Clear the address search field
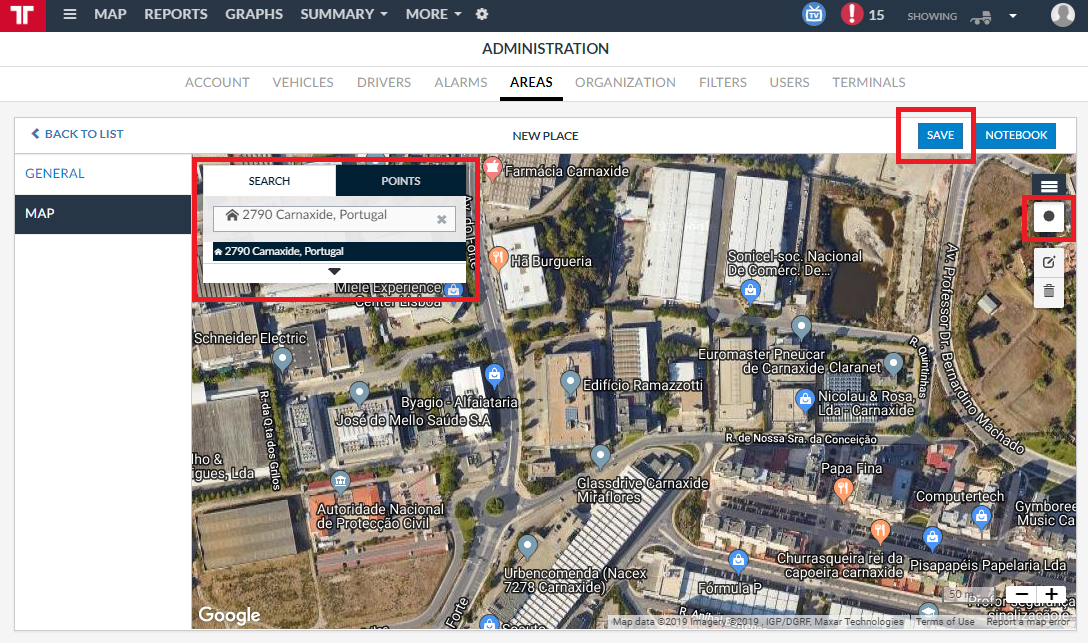Screen dimensions: 1088x643 pyautogui.click(x=441, y=219)
